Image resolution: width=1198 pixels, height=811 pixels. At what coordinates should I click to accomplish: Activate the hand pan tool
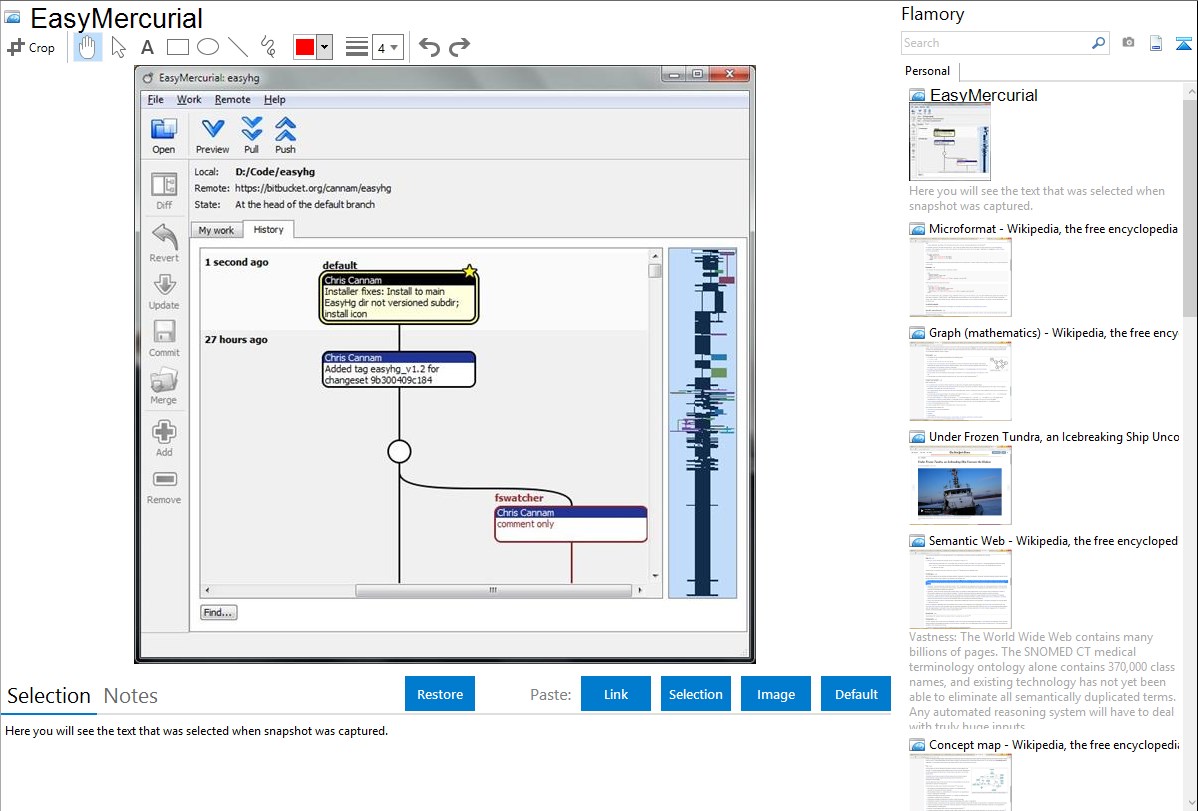(x=87, y=47)
